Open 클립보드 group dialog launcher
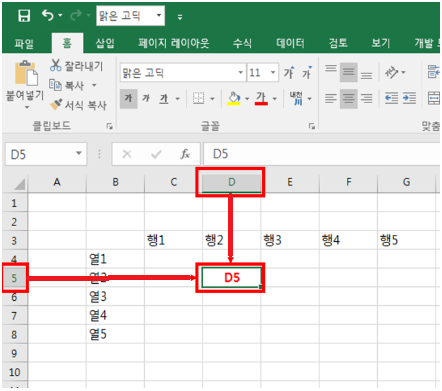Screen dimensions: 442x391 (109, 126)
